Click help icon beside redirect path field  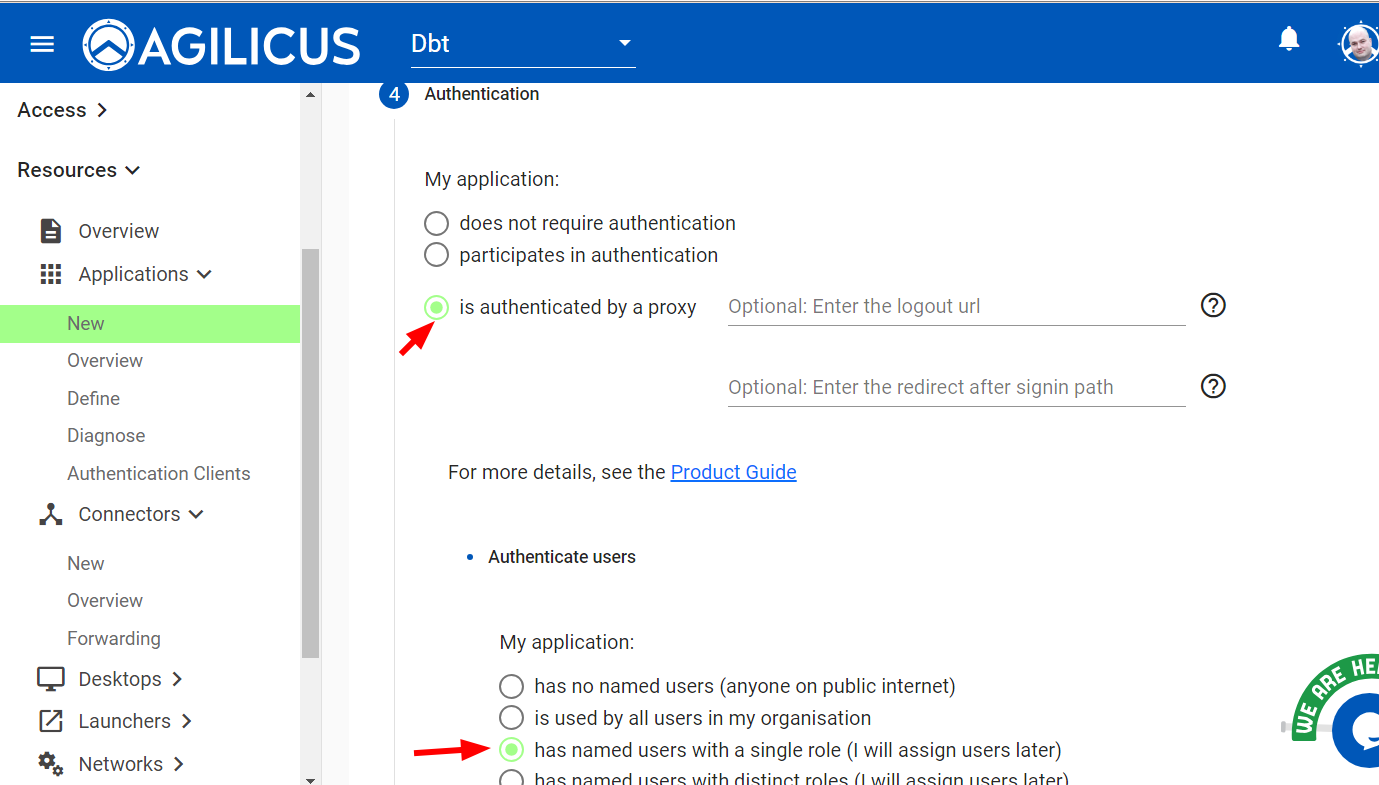pos(1213,387)
